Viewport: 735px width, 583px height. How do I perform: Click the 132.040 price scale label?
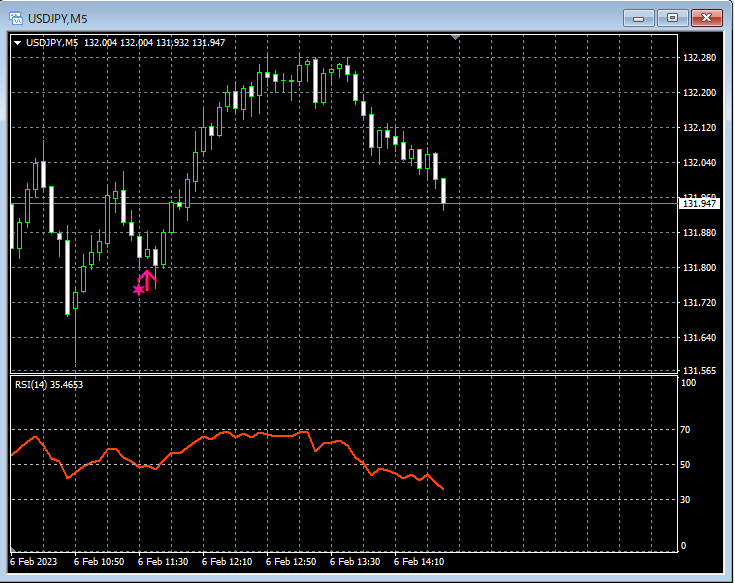click(x=699, y=163)
